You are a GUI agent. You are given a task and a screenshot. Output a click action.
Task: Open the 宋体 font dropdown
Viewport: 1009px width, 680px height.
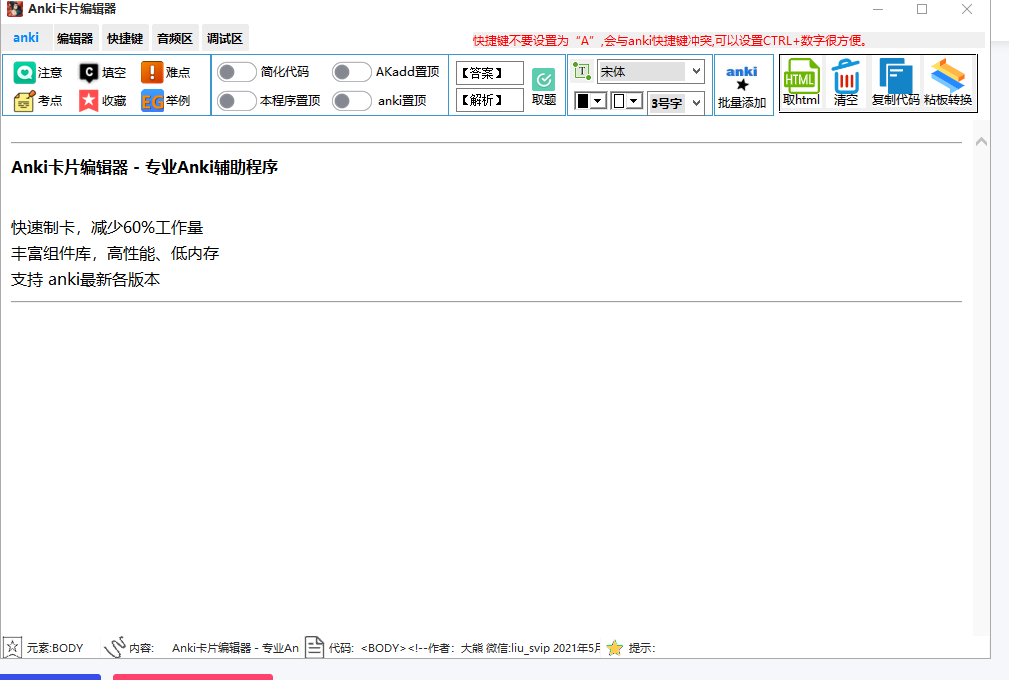(651, 71)
